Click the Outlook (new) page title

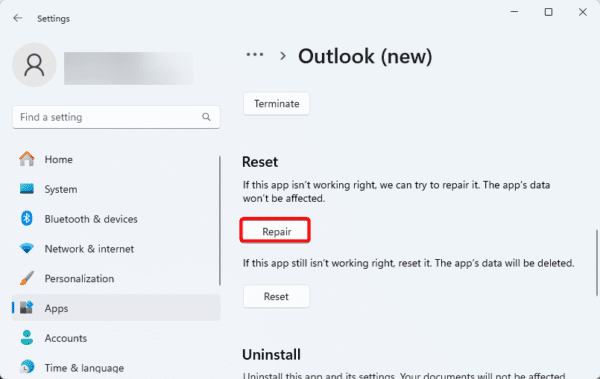point(365,56)
